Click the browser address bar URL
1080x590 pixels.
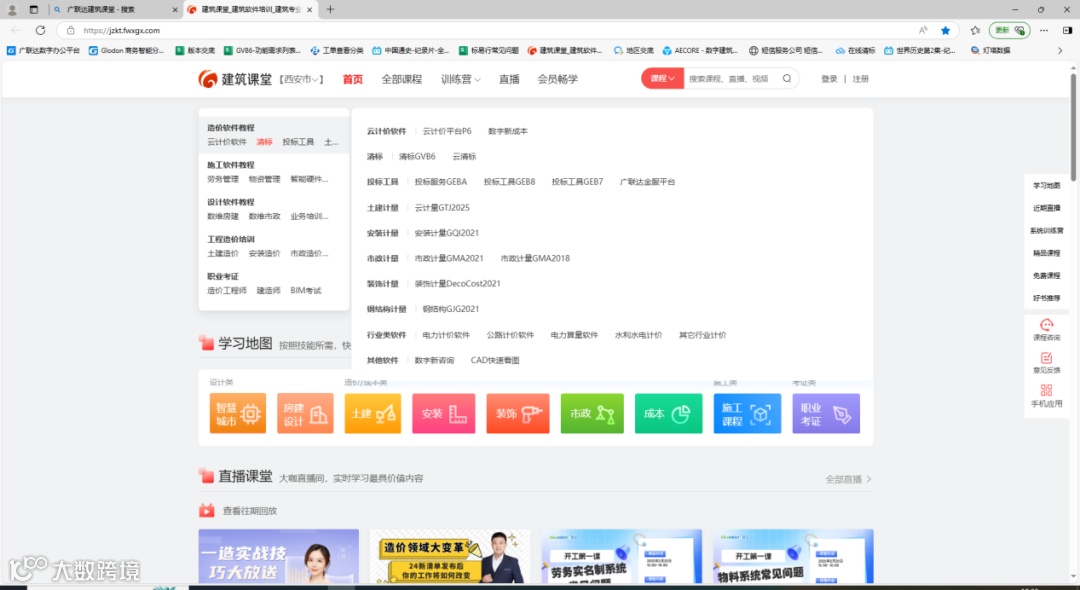click(x=121, y=30)
